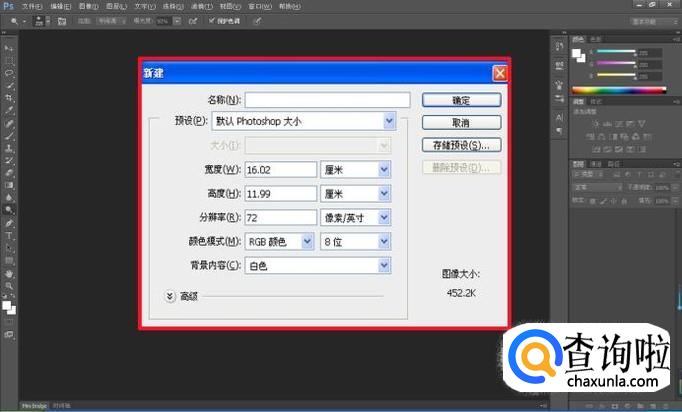Open the 滤镜 menu

(x=202, y=7)
